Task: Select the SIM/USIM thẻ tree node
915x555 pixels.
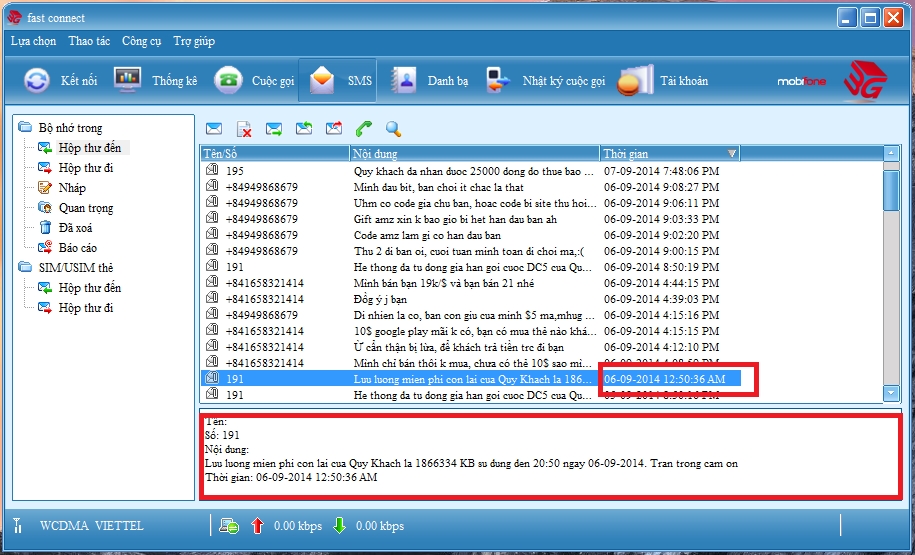Action: [x=75, y=268]
